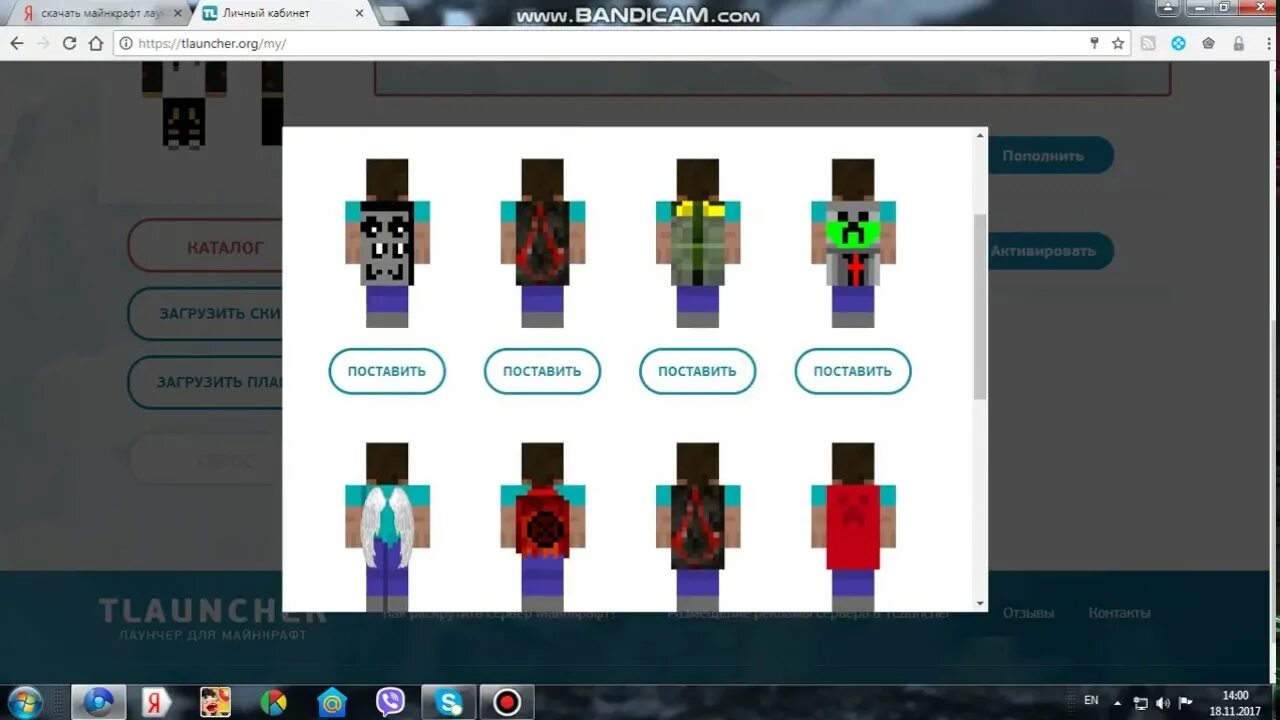The image size is (1280, 720).
Task: Click the cape dialog scrollbar thumb
Action: tap(980, 306)
